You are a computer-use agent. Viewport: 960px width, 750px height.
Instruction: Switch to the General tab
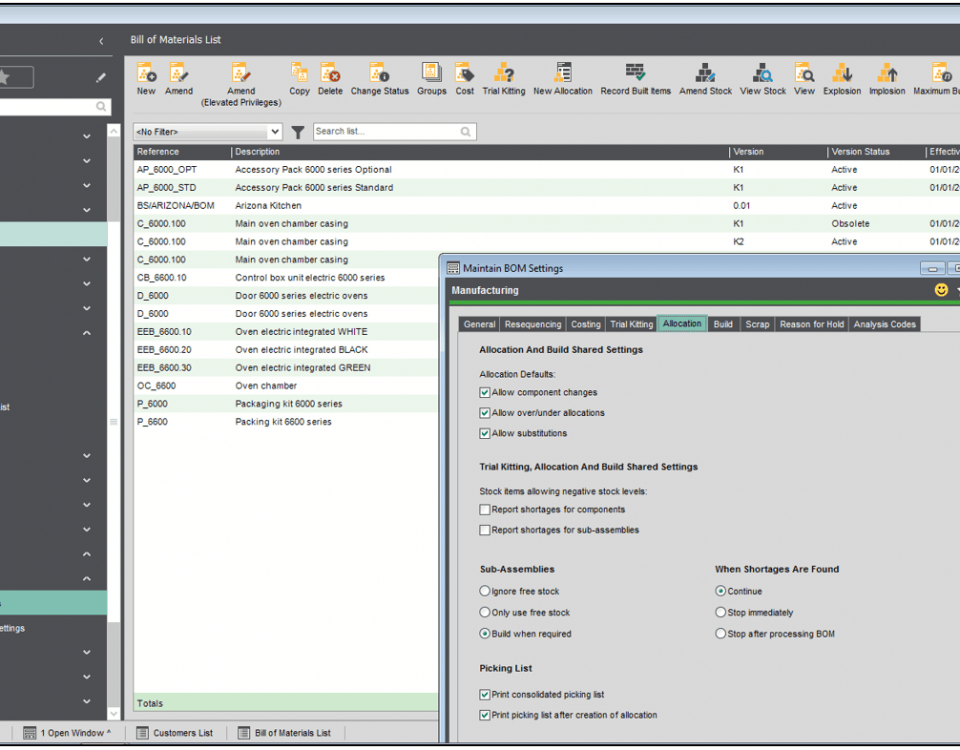[479, 324]
